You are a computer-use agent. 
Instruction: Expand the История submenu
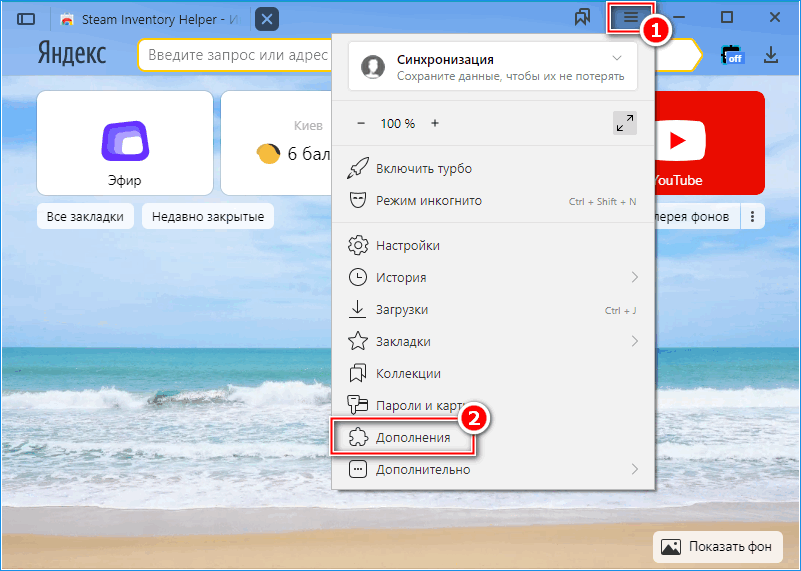pyautogui.click(x=634, y=277)
